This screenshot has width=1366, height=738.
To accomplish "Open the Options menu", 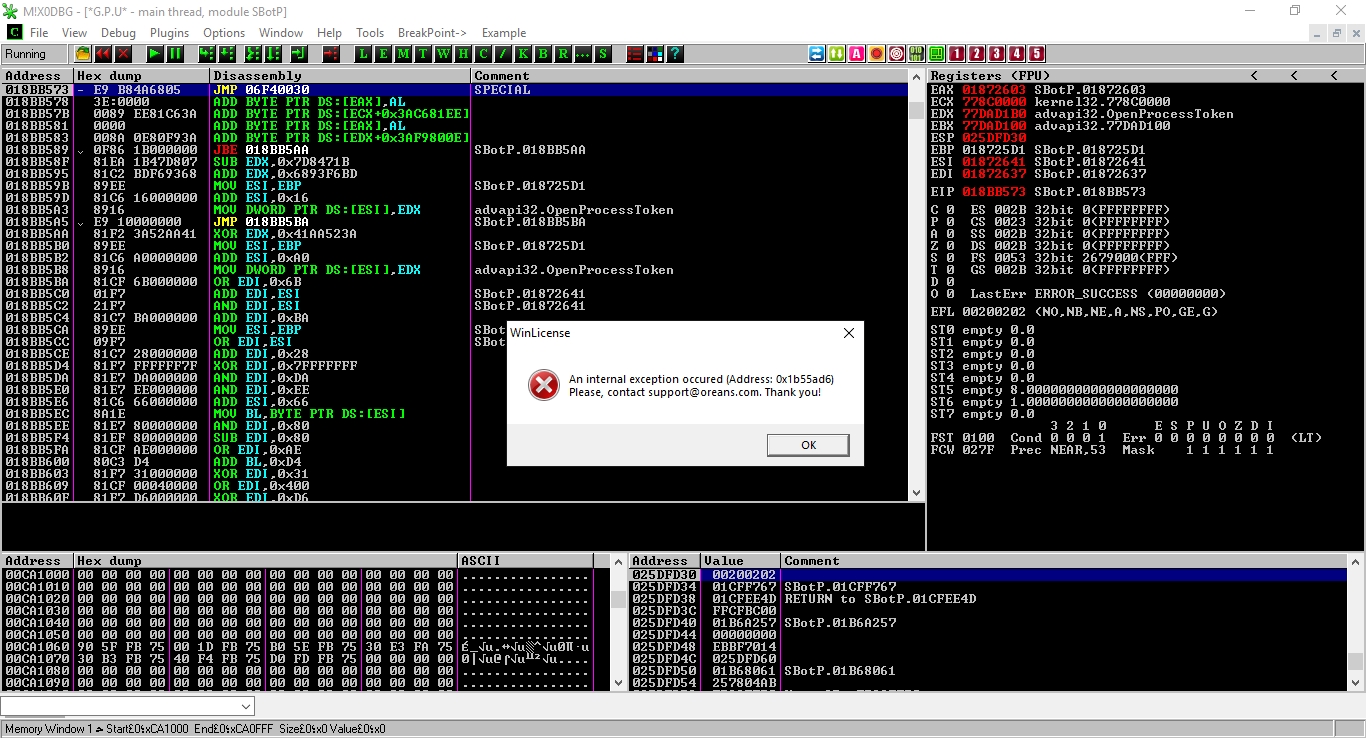I will tap(224, 33).
